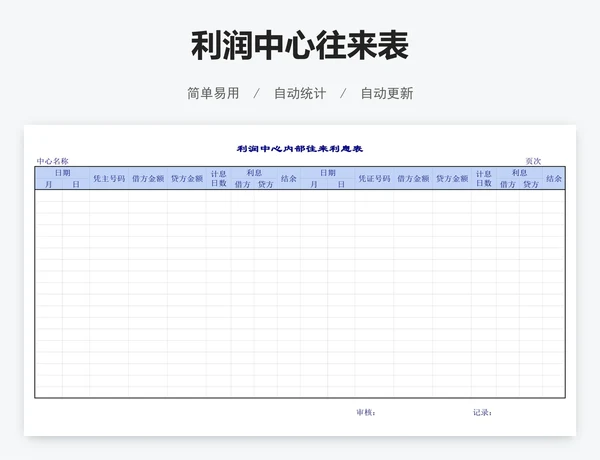
Task: Select the 凭证号码 column header
Action: tap(374, 178)
